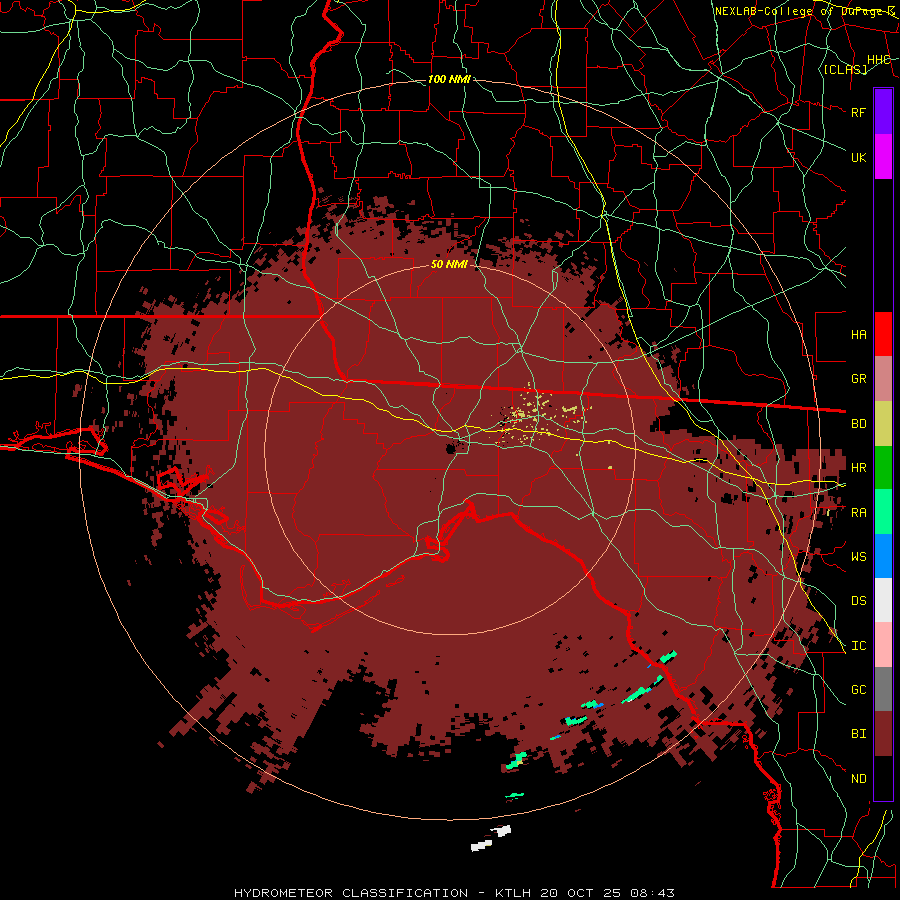900x900 pixels.
Task: Click the GC legend label
Action: coord(858,690)
